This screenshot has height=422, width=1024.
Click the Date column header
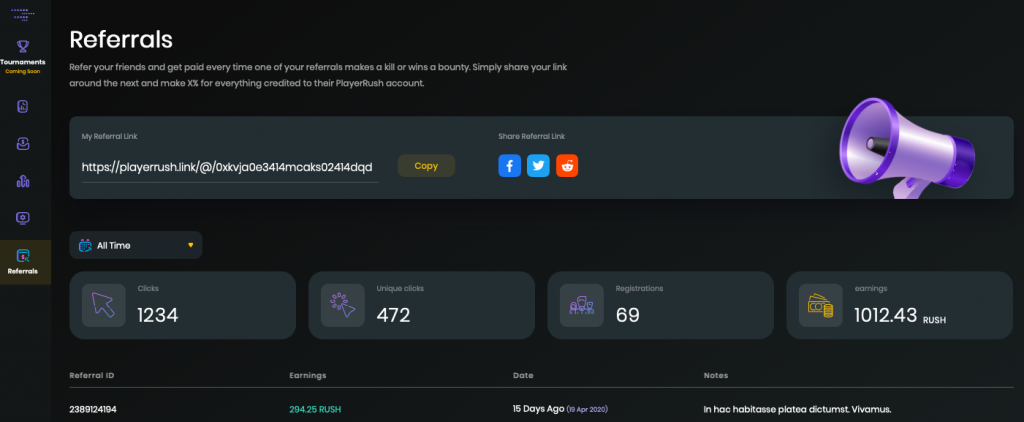523,376
